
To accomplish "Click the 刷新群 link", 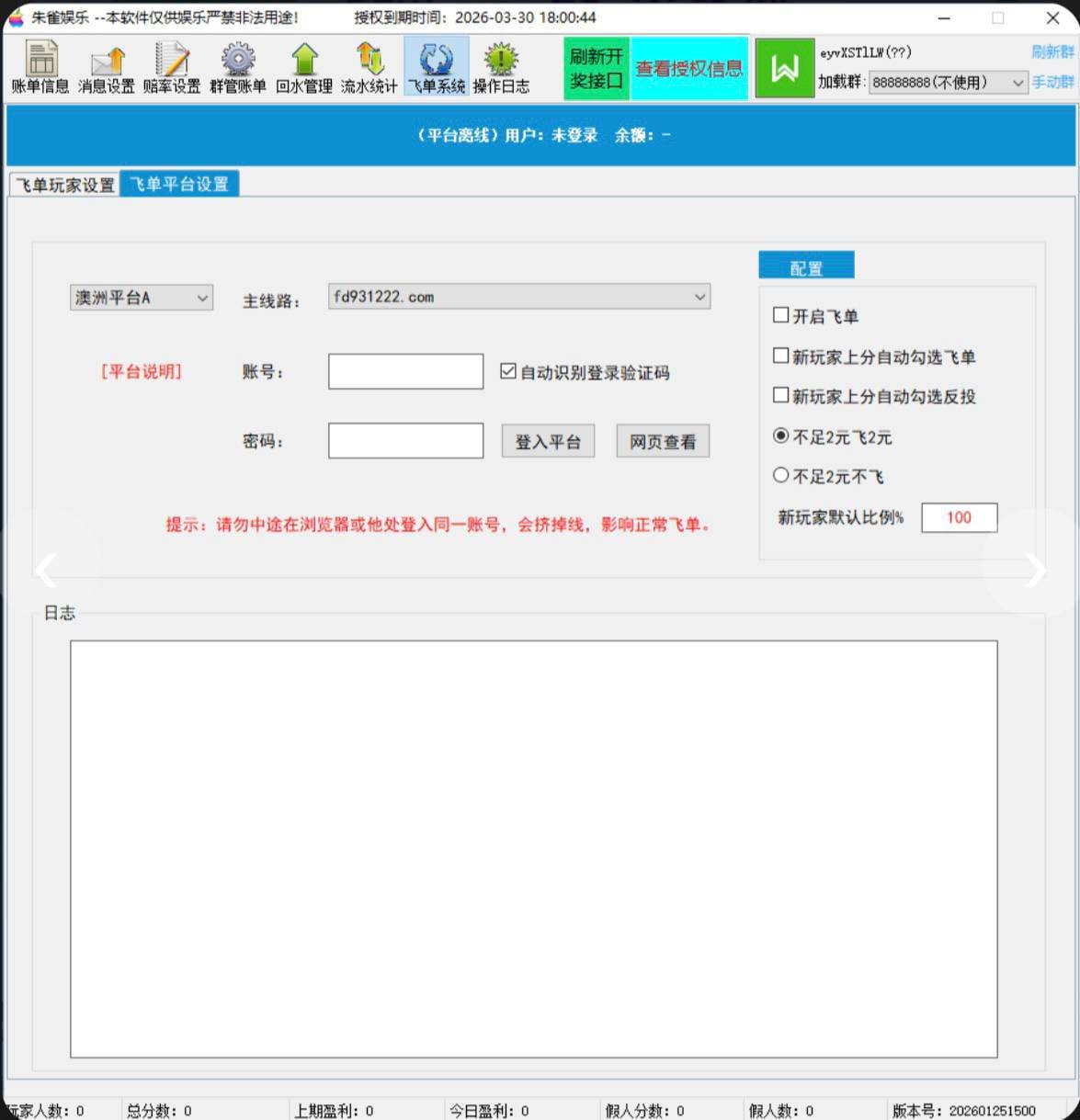I will (x=1052, y=52).
